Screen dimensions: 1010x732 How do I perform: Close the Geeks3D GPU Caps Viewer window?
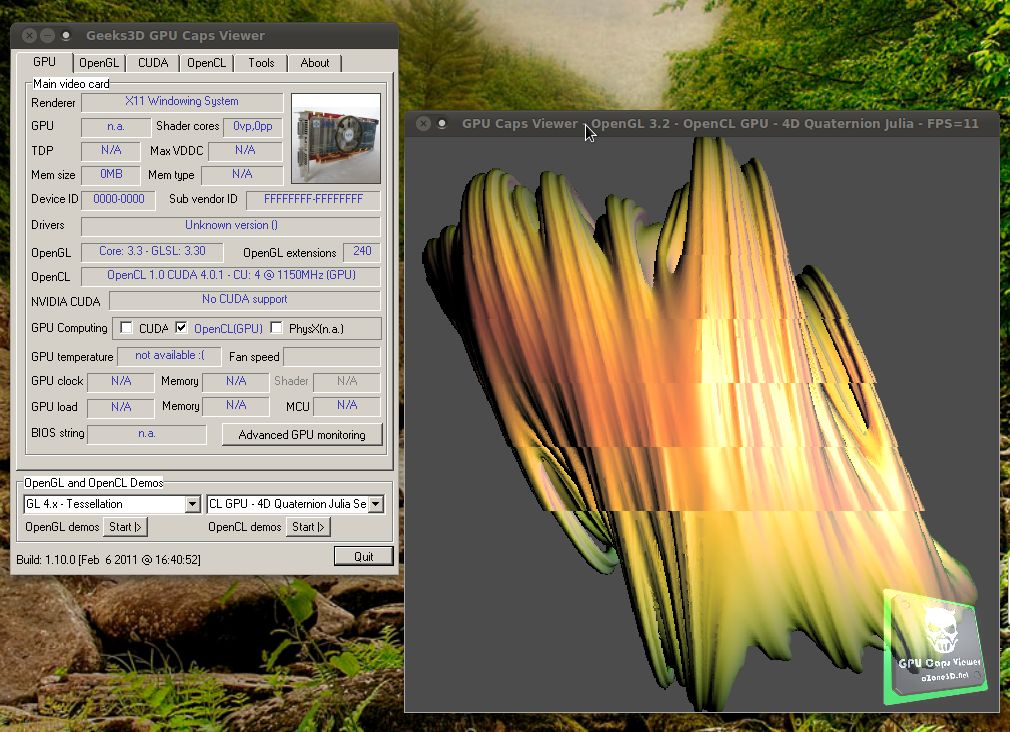(x=29, y=35)
